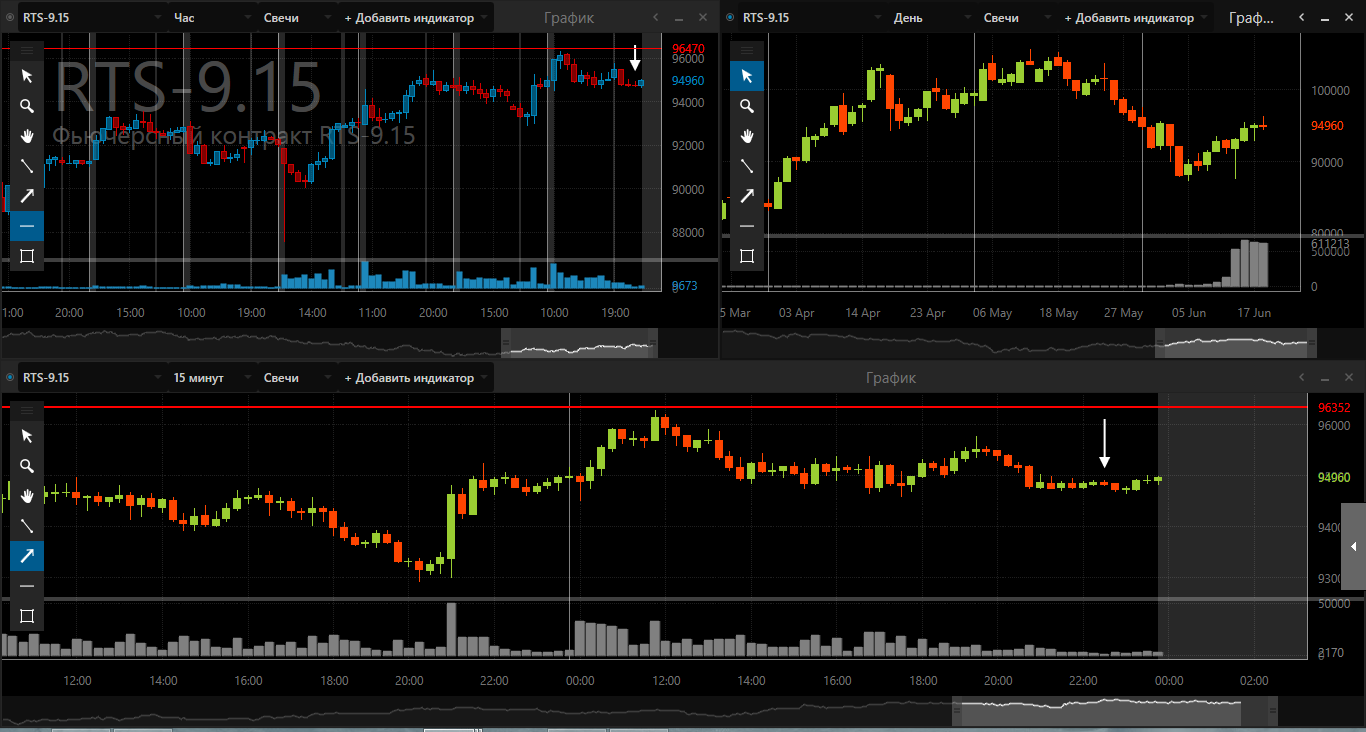Select hand pan tool in hourly chart
The height and width of the screenshot is (732, 1366).
point(27,136)
